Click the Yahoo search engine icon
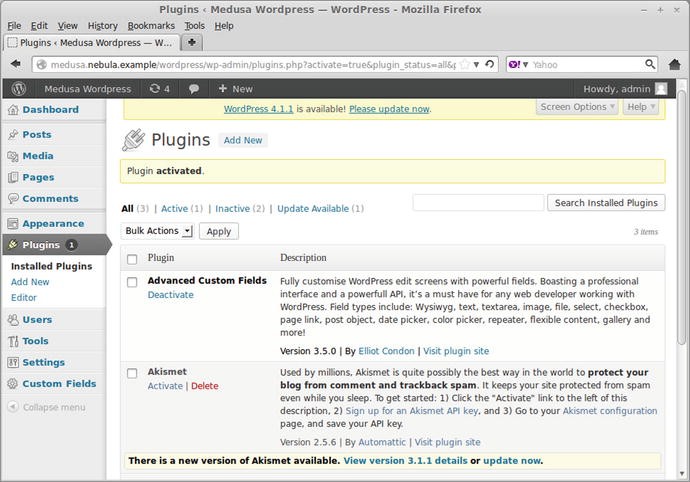The width and height of the screenshot is (690, 482). [x=516, y=64]
